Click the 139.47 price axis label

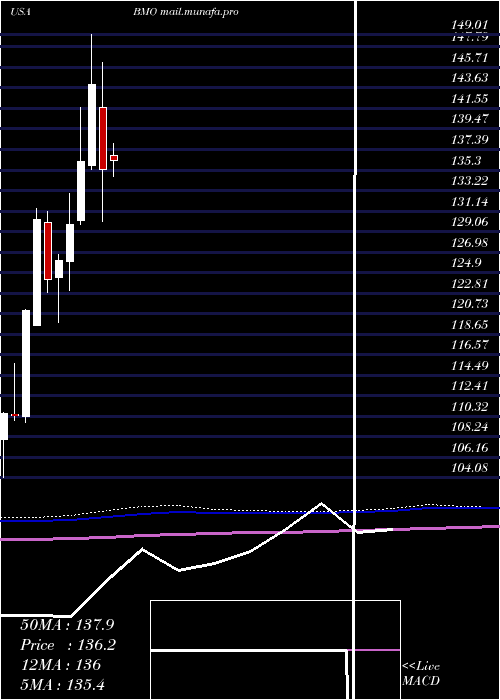pyautogui.click(x=469, y=119)
